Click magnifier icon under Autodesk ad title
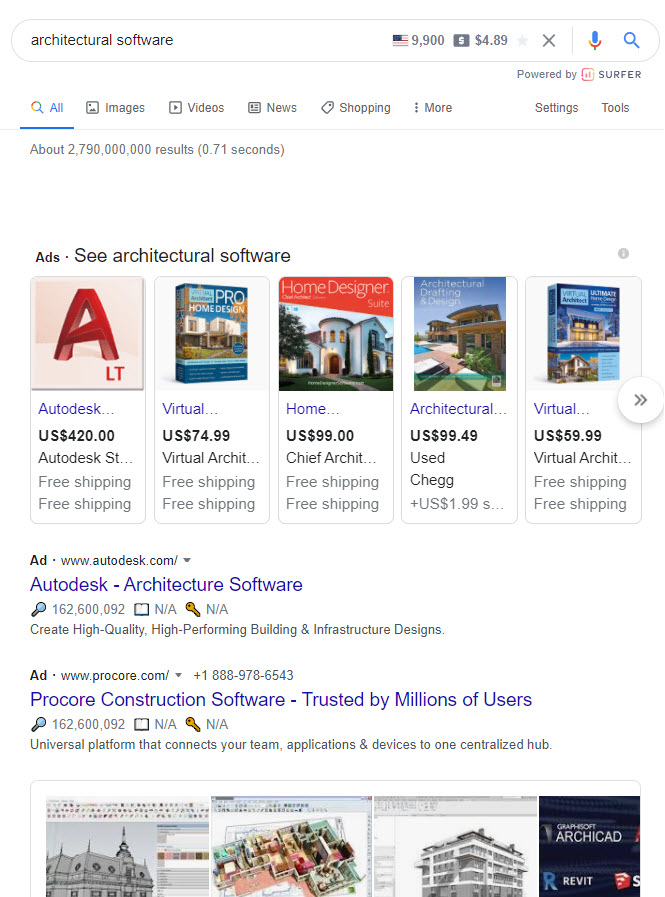 coord(39,610)
